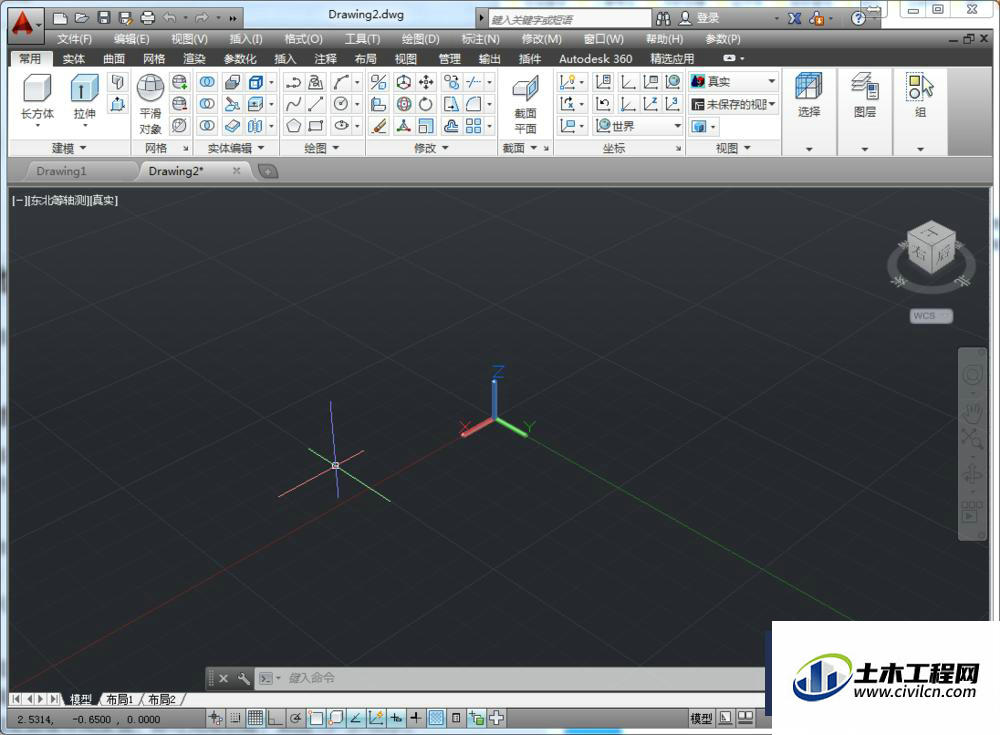The image size is (1000, 735).
Task: Select the Ellipse tool in 绘图 panel
Action: coord(341,126)
